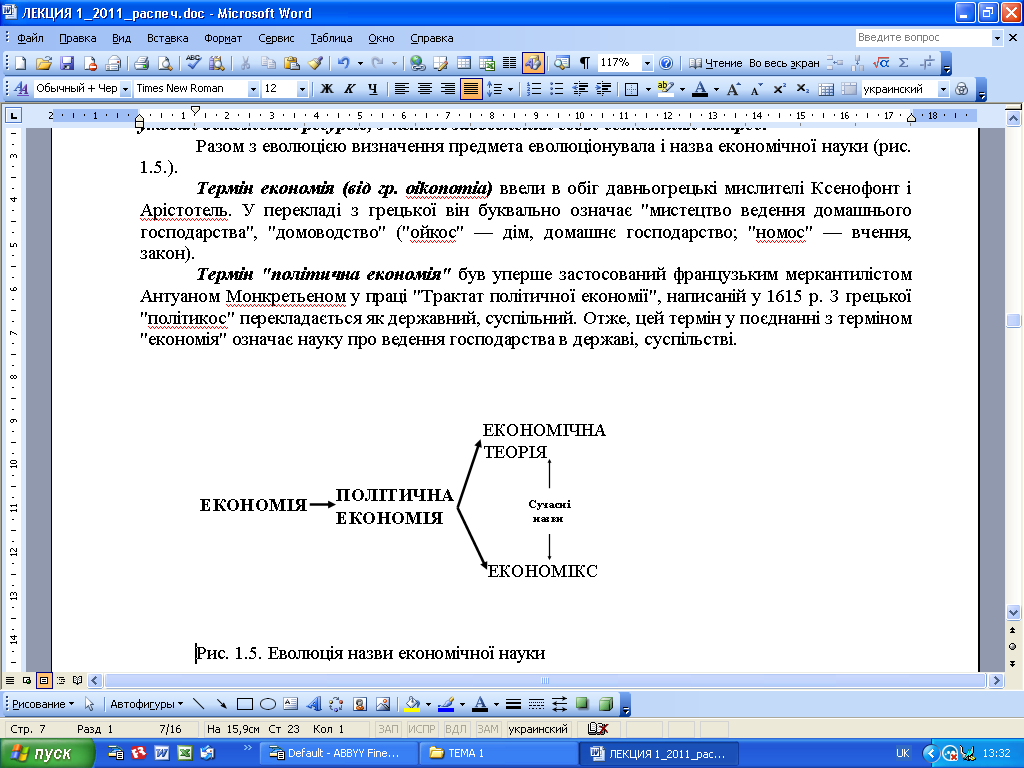Increase font size with Grow Font
Viewport: 1024px width, 768px height.
pos(734,89)
